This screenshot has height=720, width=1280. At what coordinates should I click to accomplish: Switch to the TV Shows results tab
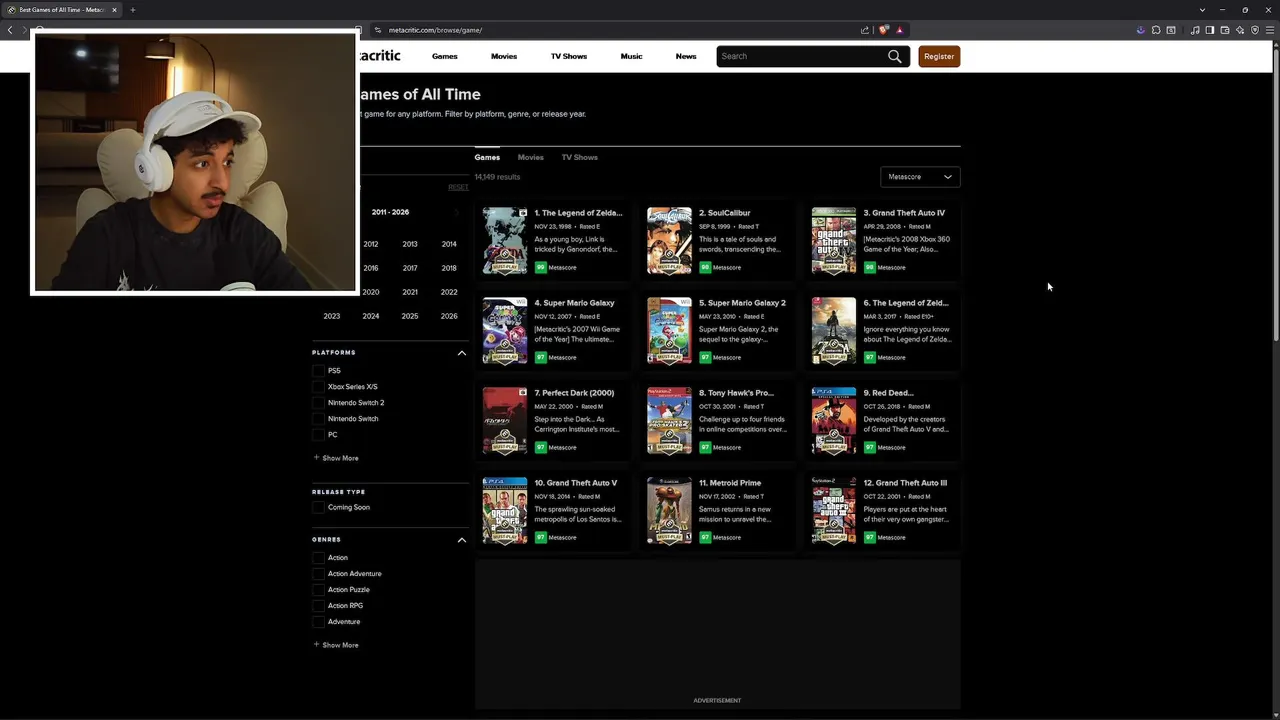[580, 157]
